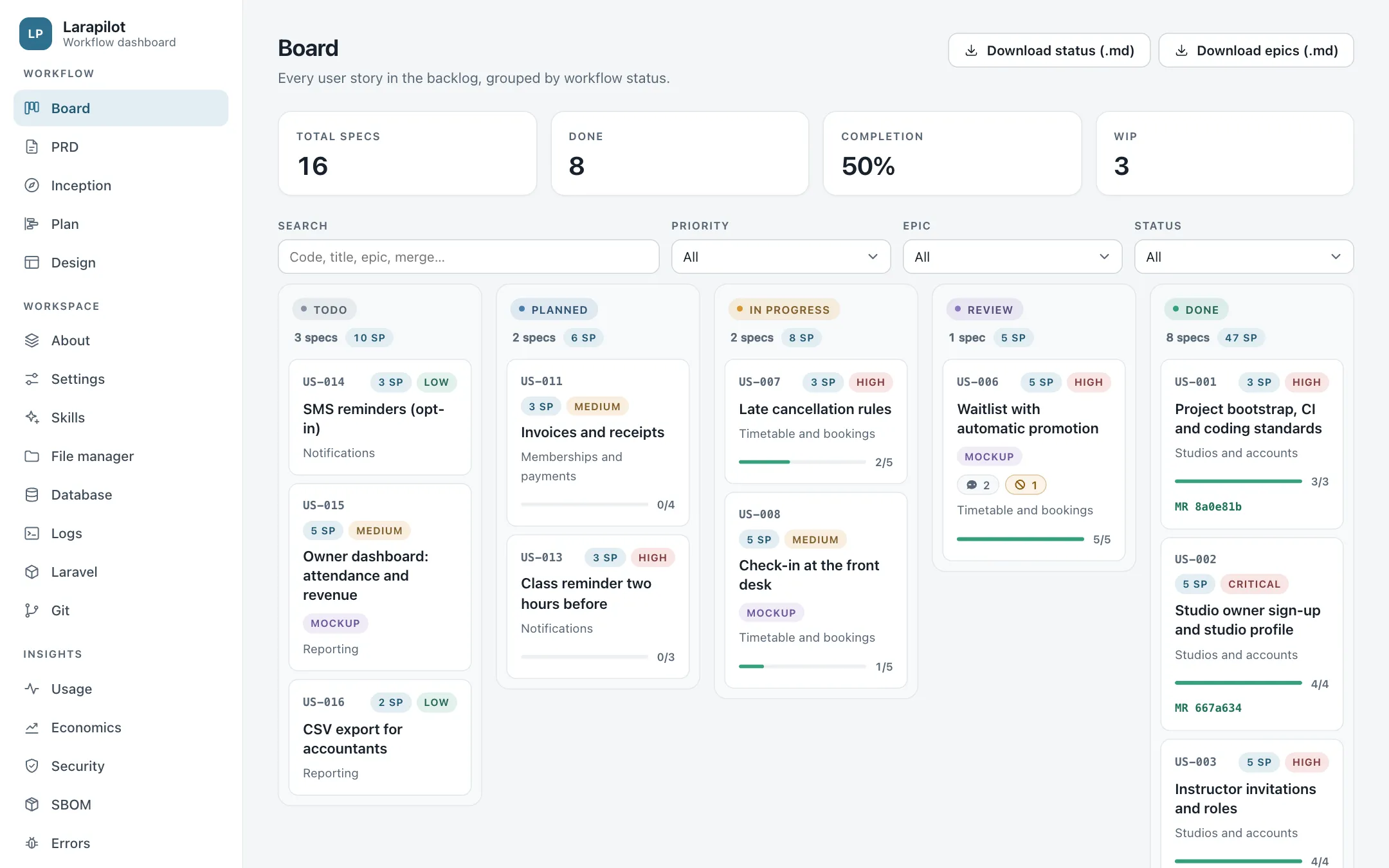The width and height of the screenshot is (1389, 868).
Task: Focus the search field for code, title, epic
Action: coord(468,257)
